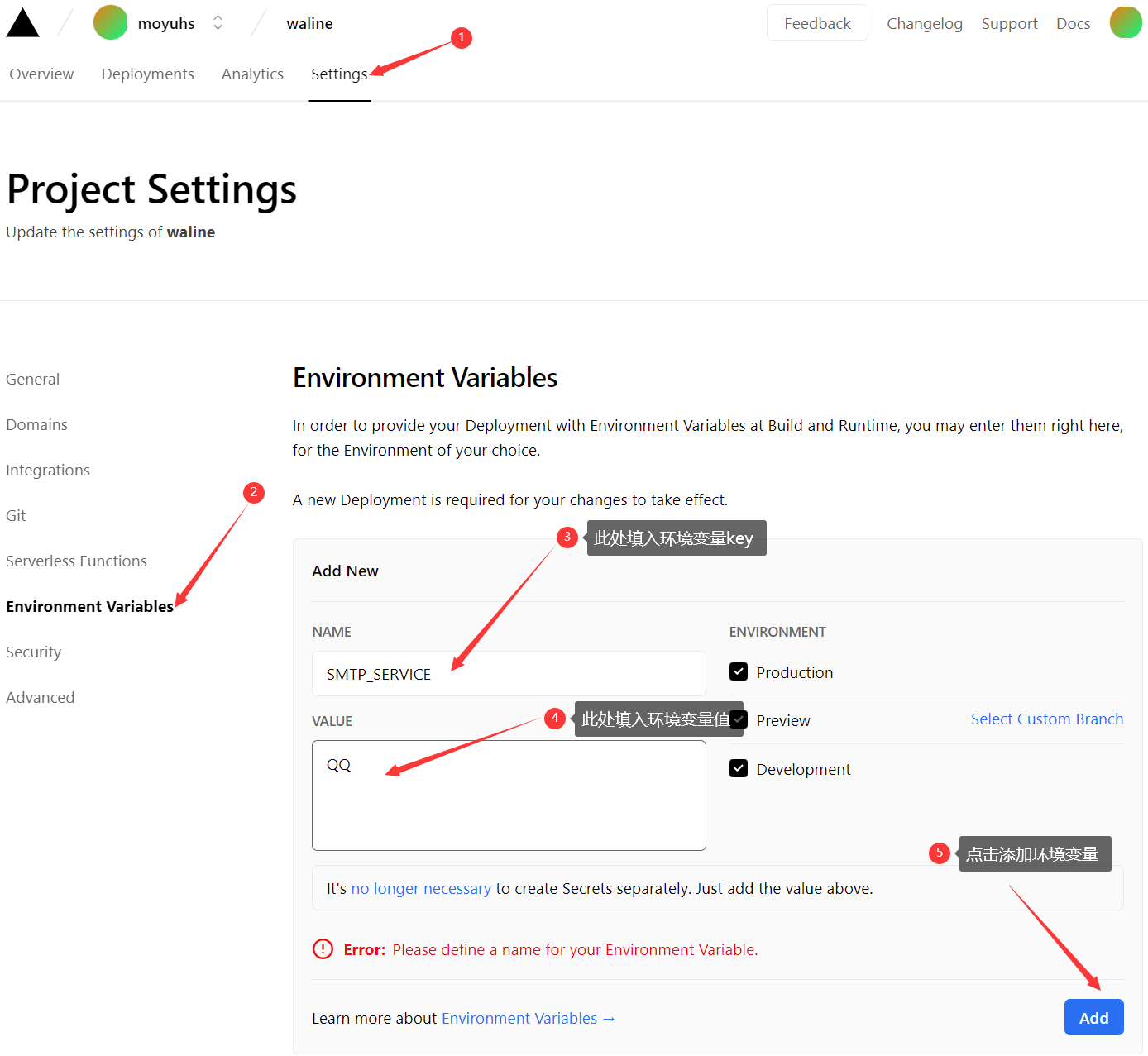Click the Project Settings heading
The width and height of the screenshot is (1148, 1056).
151,190
